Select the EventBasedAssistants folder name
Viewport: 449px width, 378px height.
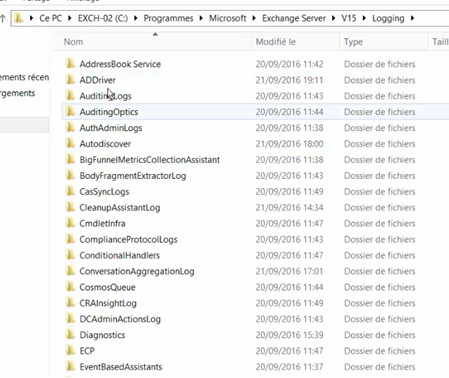click(x=121, y=367)
